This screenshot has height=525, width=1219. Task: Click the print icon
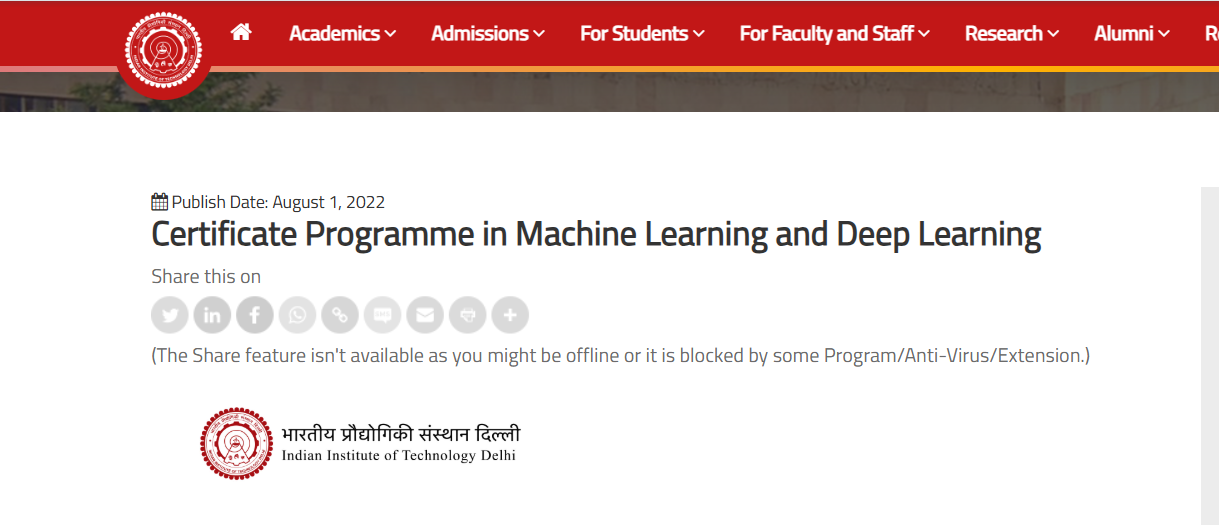468,315
